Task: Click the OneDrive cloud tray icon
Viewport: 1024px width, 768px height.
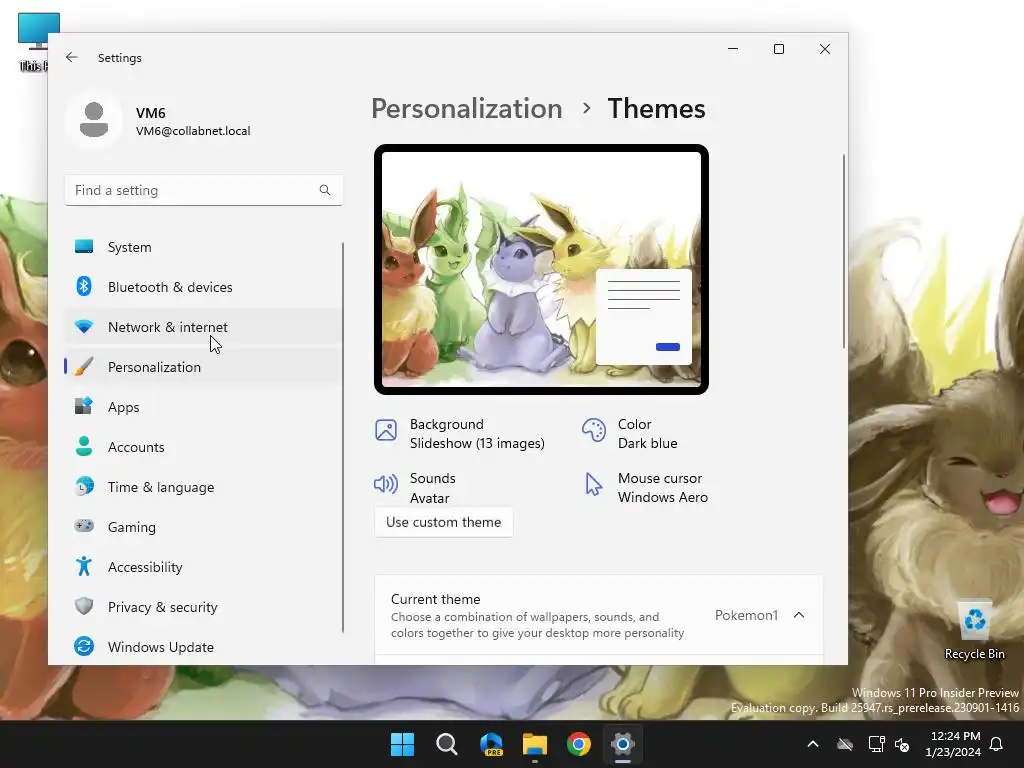Action: 845,744
